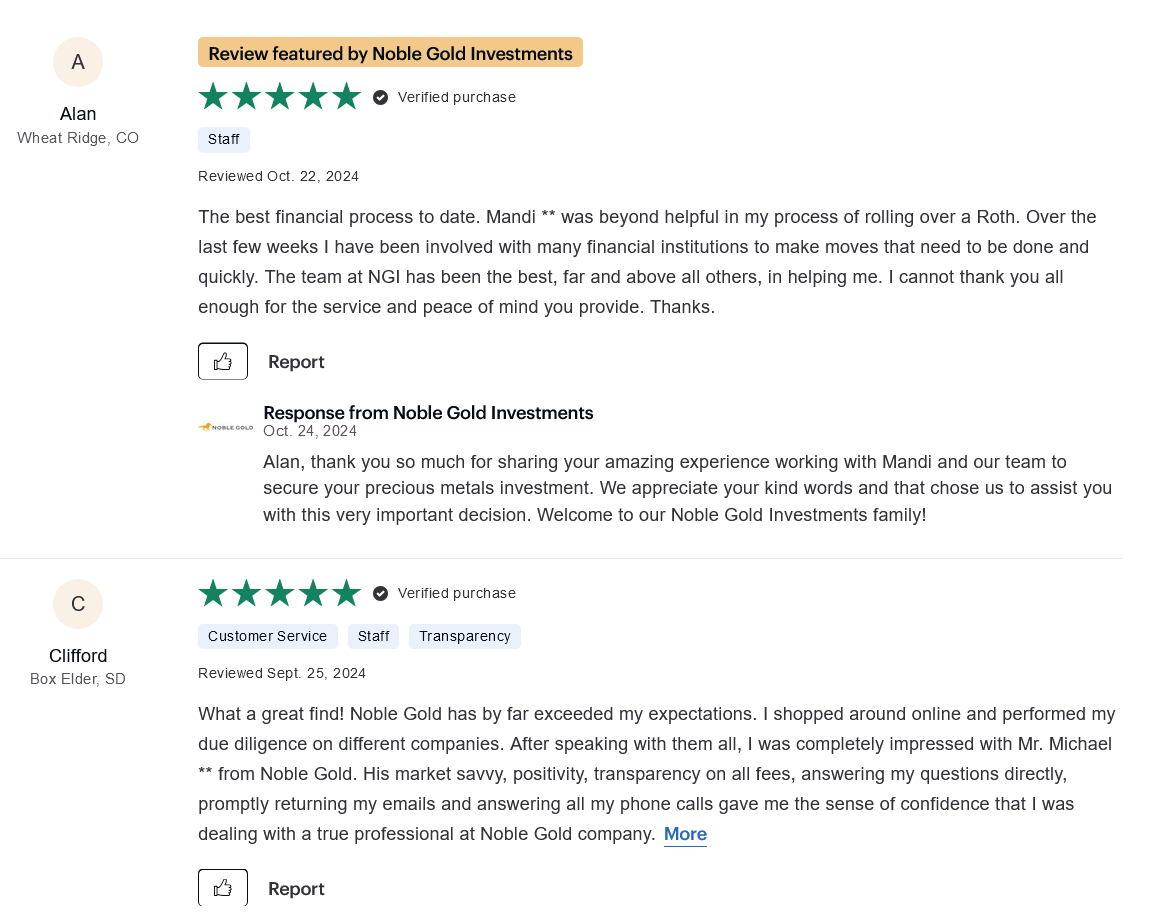Image resolution: width=1157 pixels, height=917 pixels.
Task: Click the Staff tag on Clifford's review
Action: [x=373, y=636]
